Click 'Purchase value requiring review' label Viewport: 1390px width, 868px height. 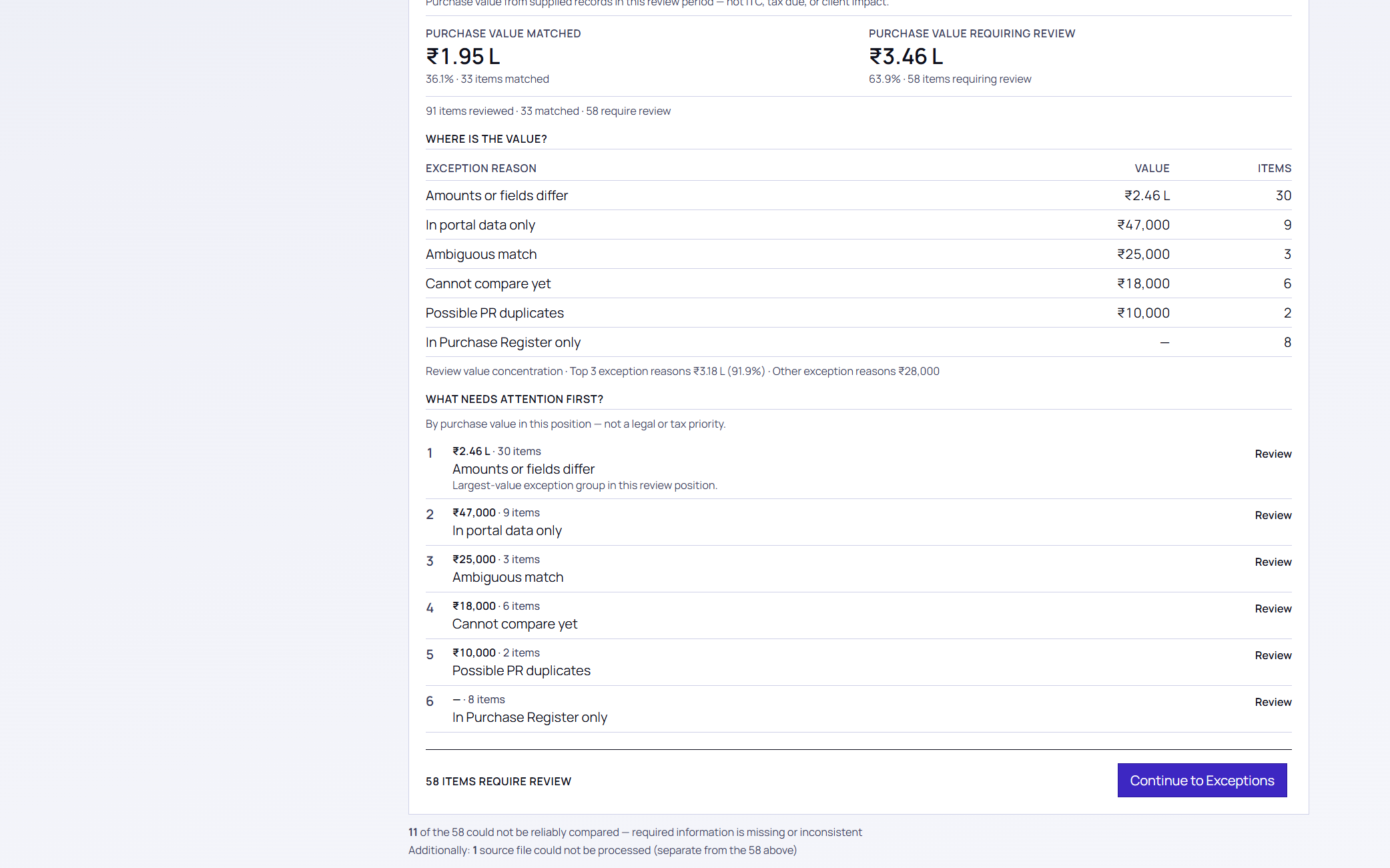(x=972, y=33)
